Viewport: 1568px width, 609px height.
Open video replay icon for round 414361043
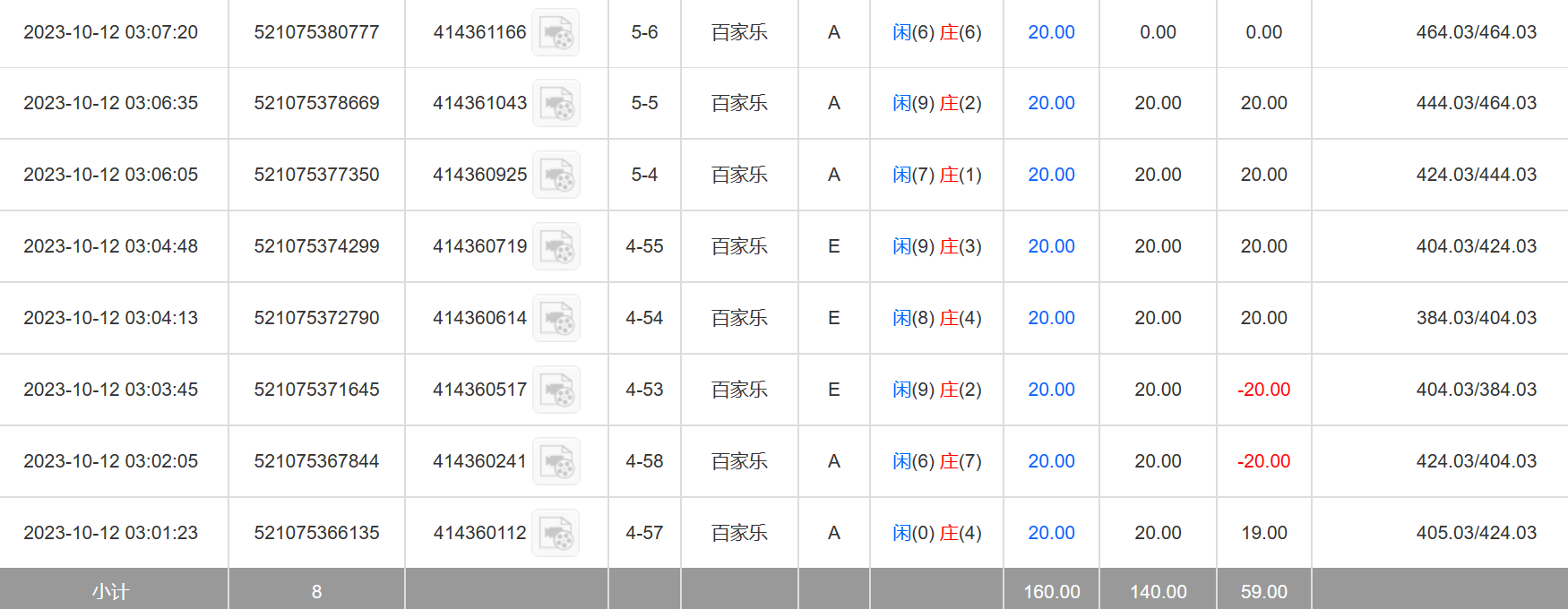click(x=556, y=103)
